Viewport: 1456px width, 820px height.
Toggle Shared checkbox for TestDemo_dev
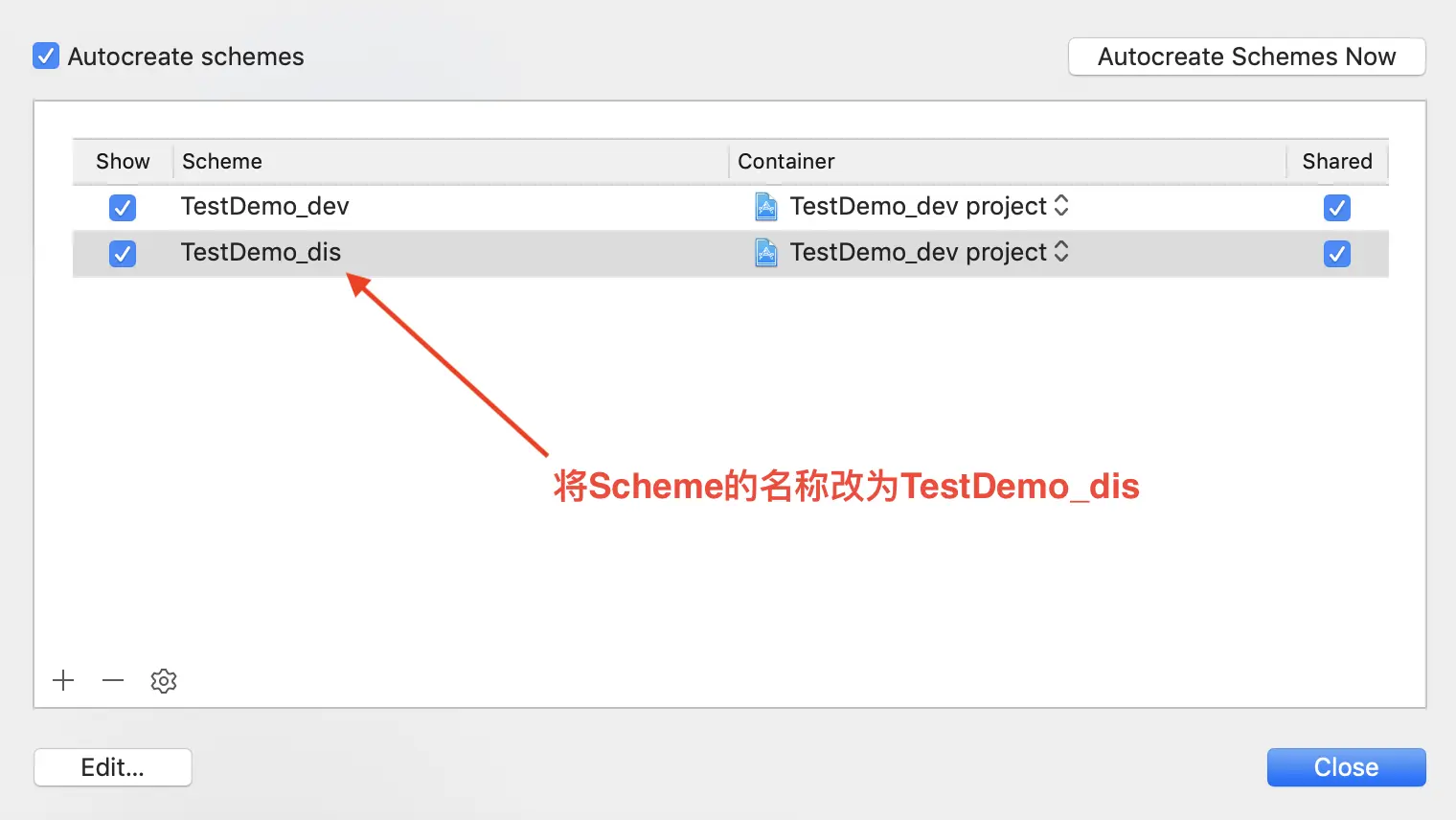click(1336, 208)
